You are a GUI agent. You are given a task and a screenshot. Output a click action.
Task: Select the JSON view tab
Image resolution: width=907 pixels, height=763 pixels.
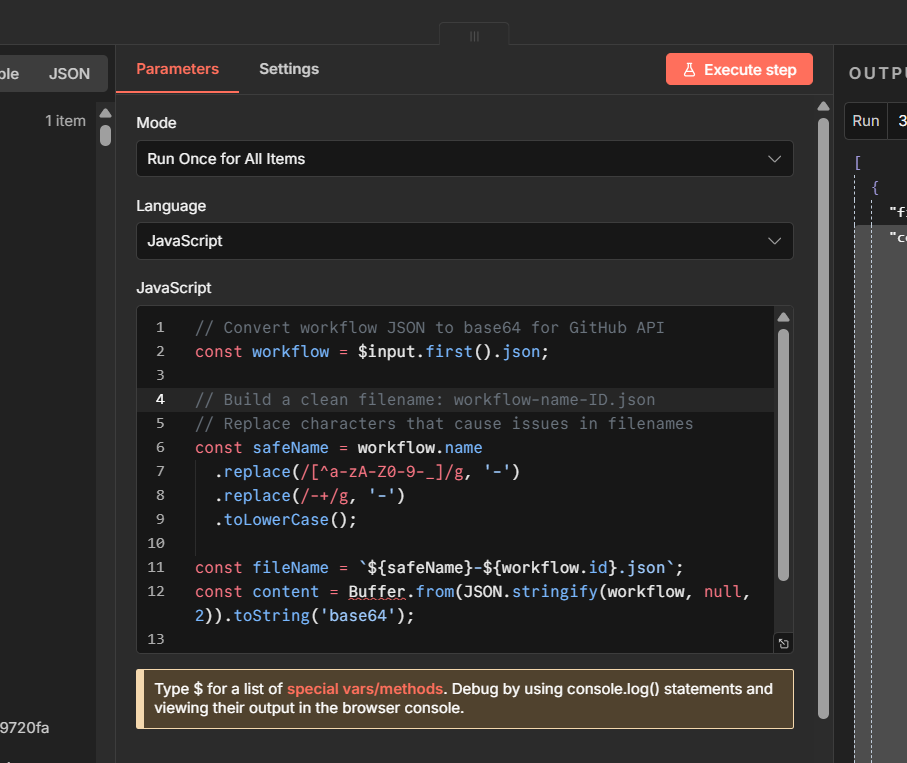[69, 73]
